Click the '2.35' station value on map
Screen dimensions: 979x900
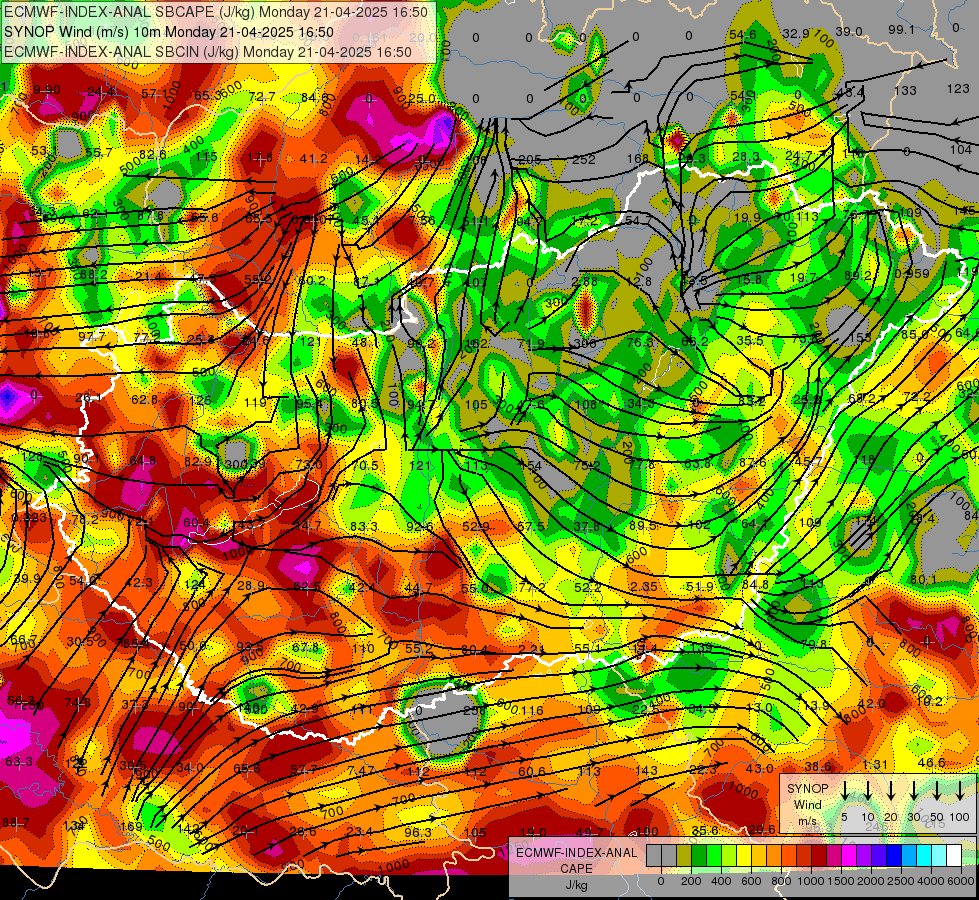[x=643, y=586]
